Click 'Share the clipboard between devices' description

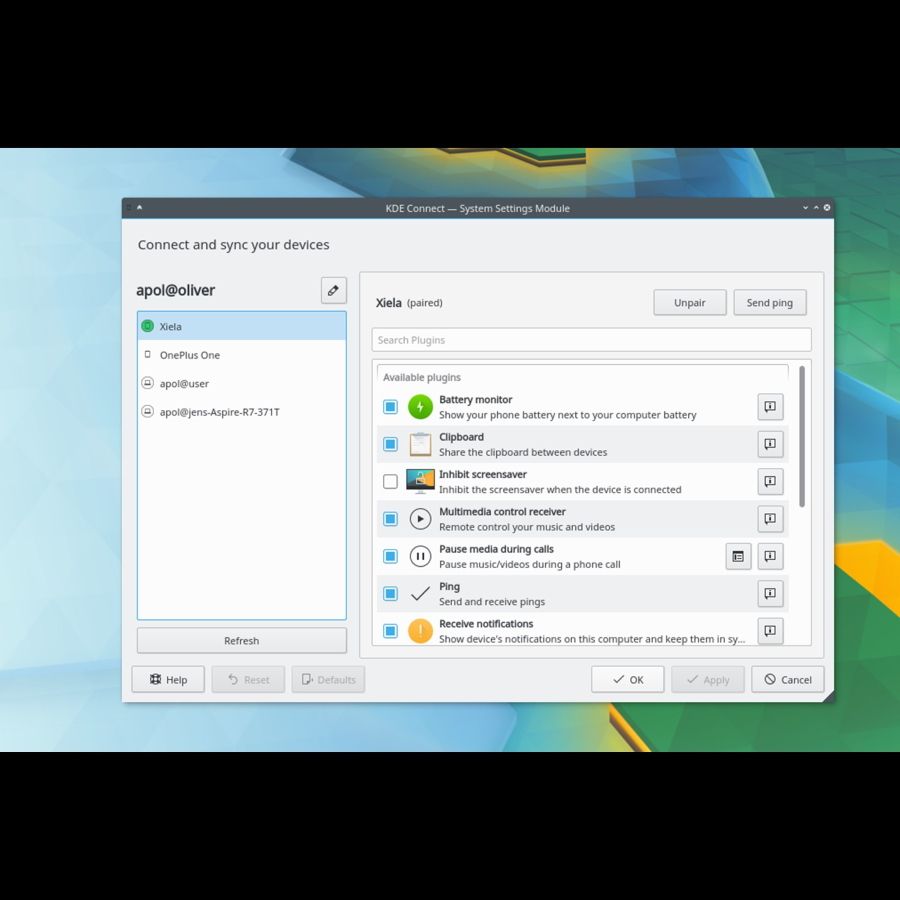(x=523, y=452)
